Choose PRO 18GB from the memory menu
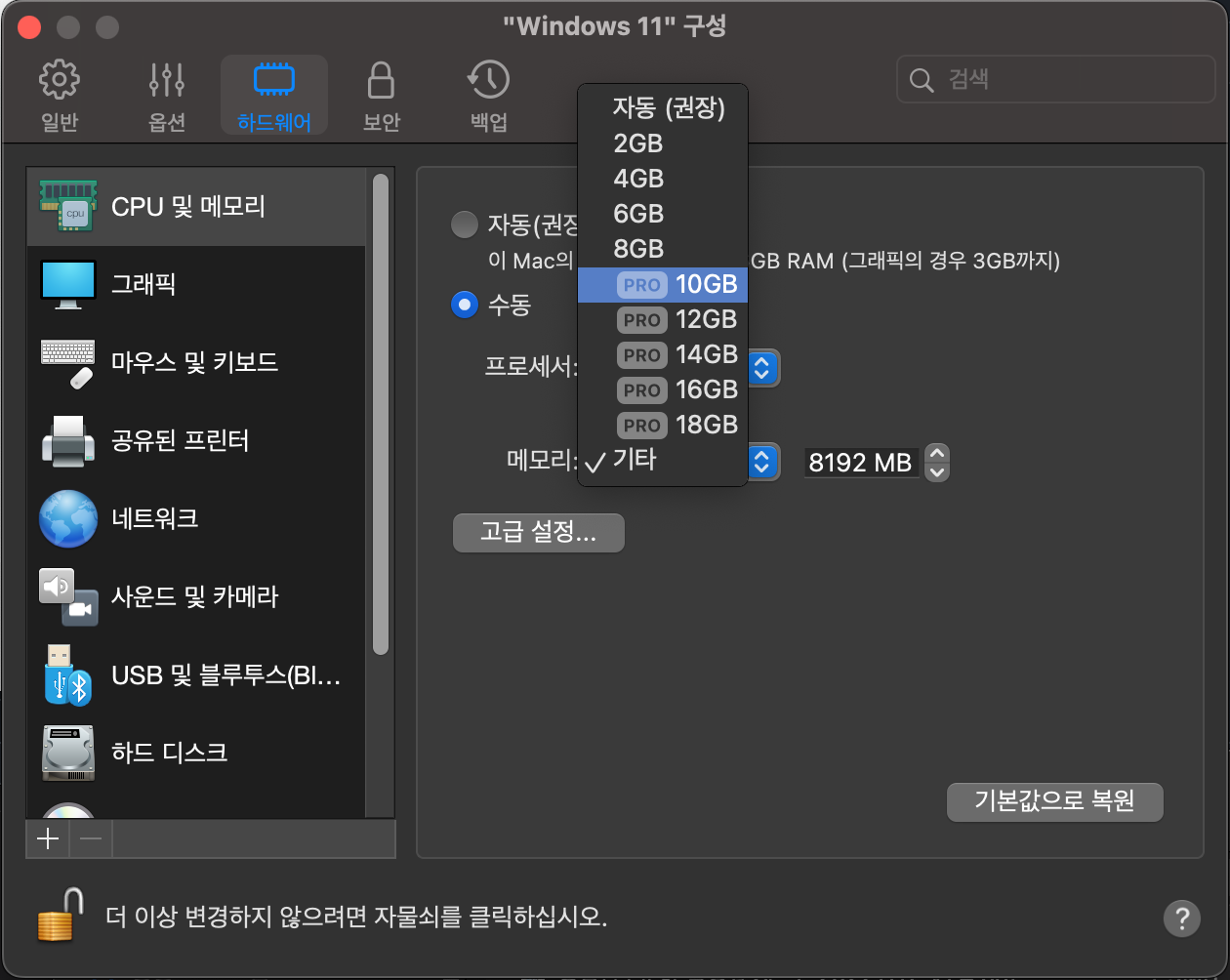 [x=663, y=425]
